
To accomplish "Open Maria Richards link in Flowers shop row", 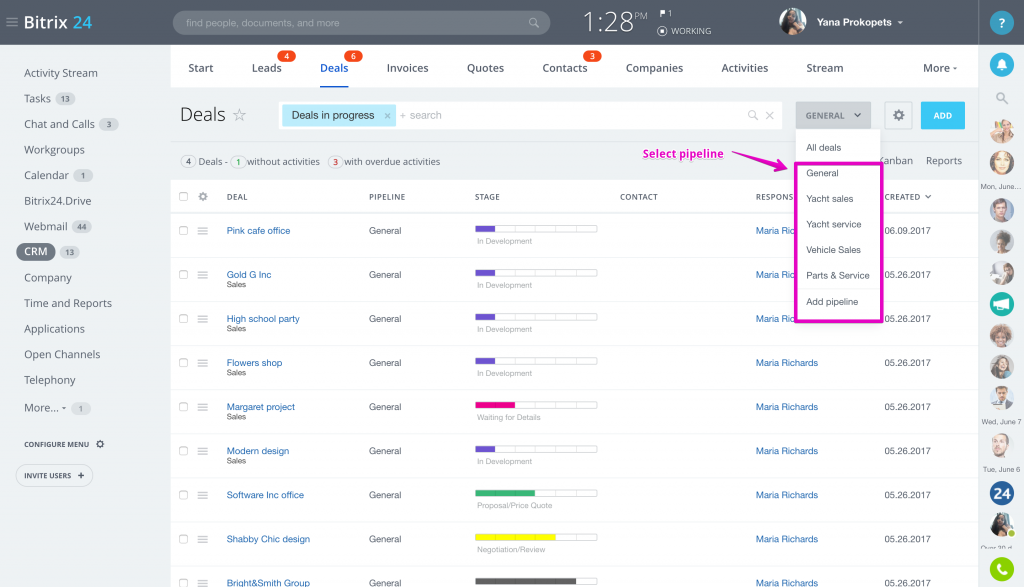I will pyautogui.click(x=786, y=363).
